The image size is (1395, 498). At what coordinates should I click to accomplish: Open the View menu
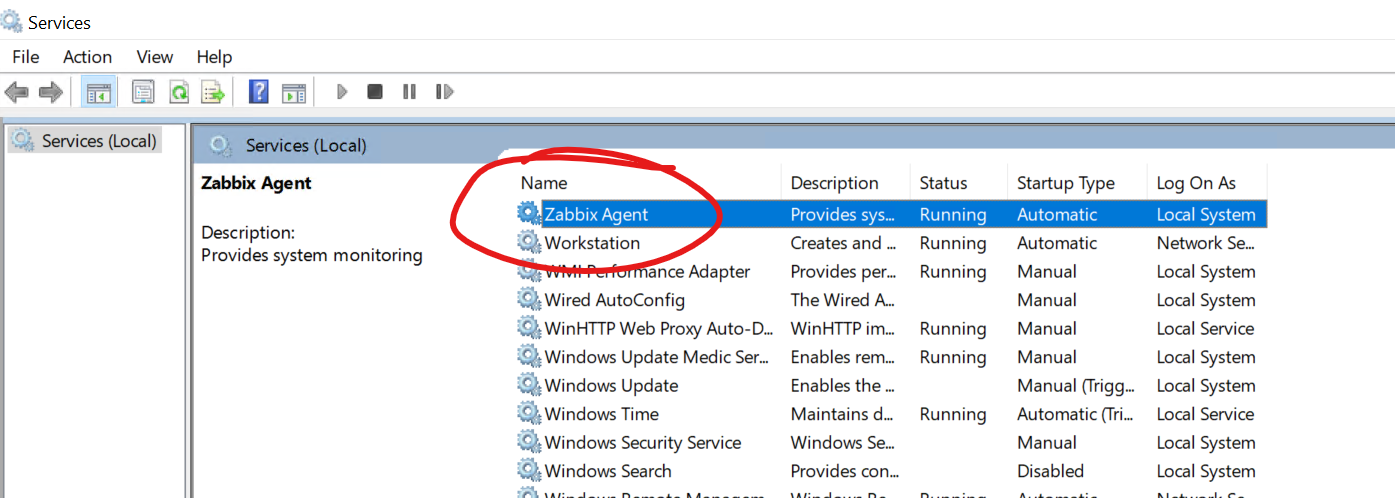click(155, 57)
